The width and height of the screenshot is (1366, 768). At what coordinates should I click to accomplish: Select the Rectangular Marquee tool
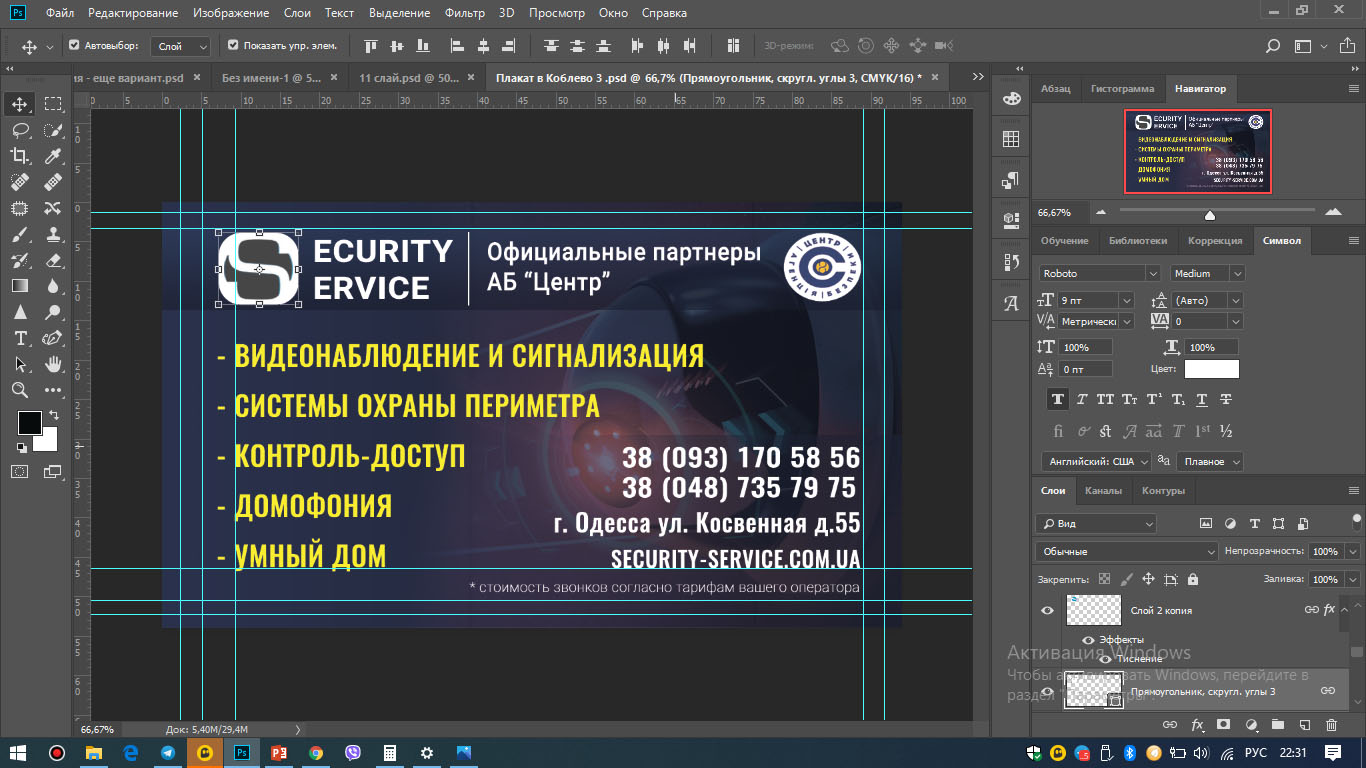pyautogui.click(x=54, y=104)
